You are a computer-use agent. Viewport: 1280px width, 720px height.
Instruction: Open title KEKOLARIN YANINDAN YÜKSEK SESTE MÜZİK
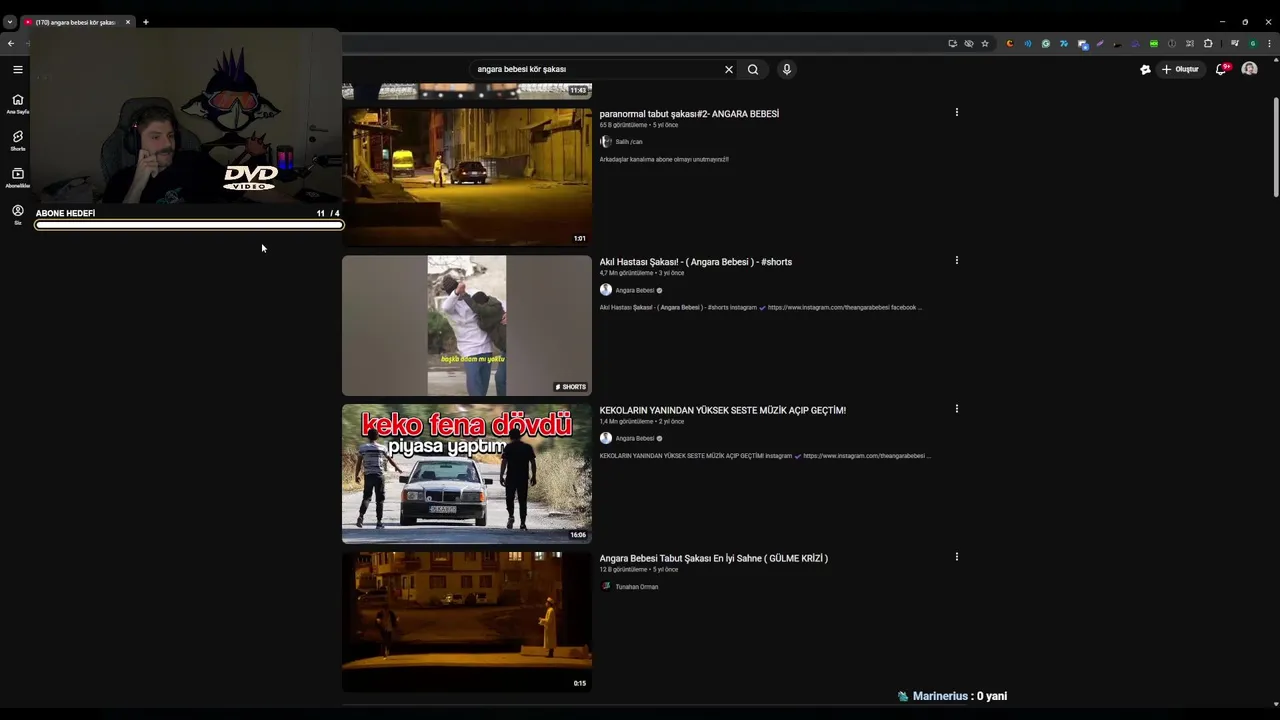[723, 410]
